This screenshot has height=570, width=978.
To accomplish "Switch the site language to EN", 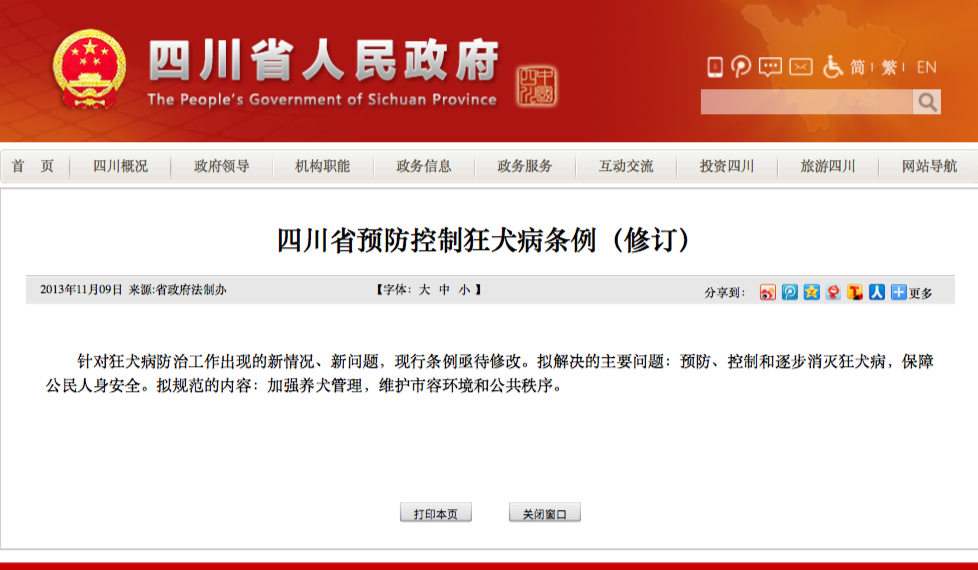I will (926, 67).
